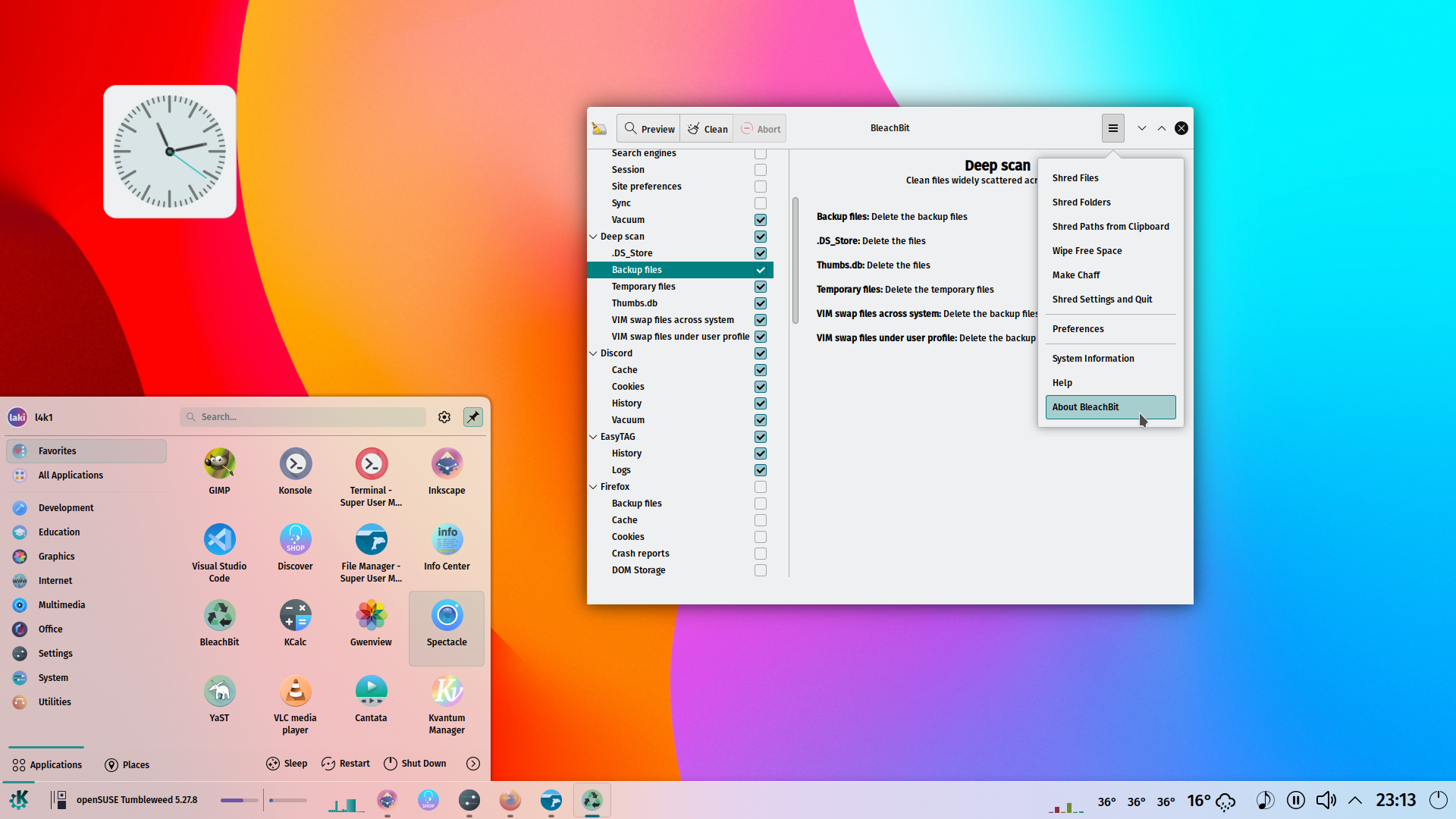Open Terminal Super User Mode icon
The width and height of the screenshot is (1456, 819).
click(371, 477)
